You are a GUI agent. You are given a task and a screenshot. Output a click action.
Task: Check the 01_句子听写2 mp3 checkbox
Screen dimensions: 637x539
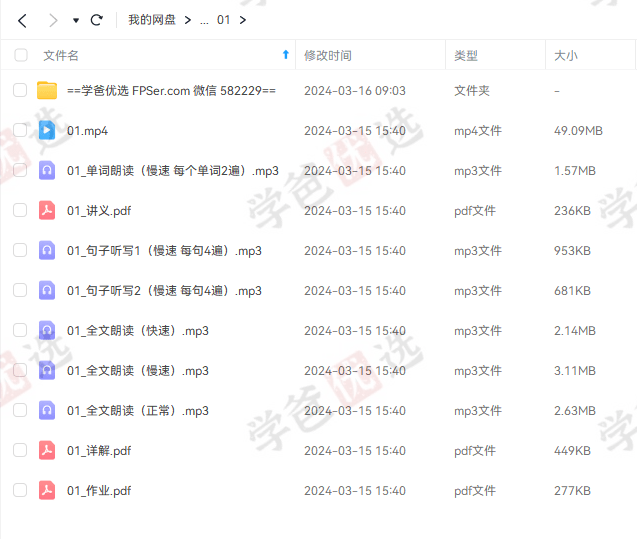tap(20, 290)
